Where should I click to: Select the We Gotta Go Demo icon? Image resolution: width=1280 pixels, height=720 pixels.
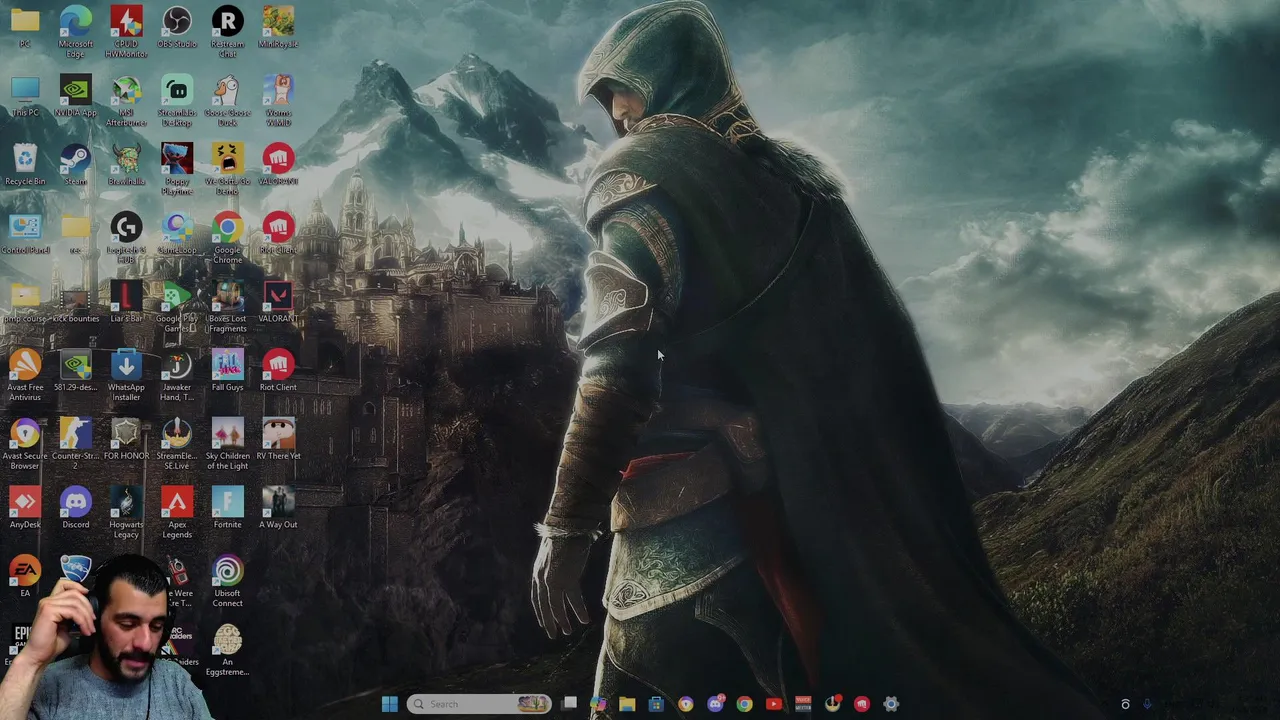(x=227, y=168)
